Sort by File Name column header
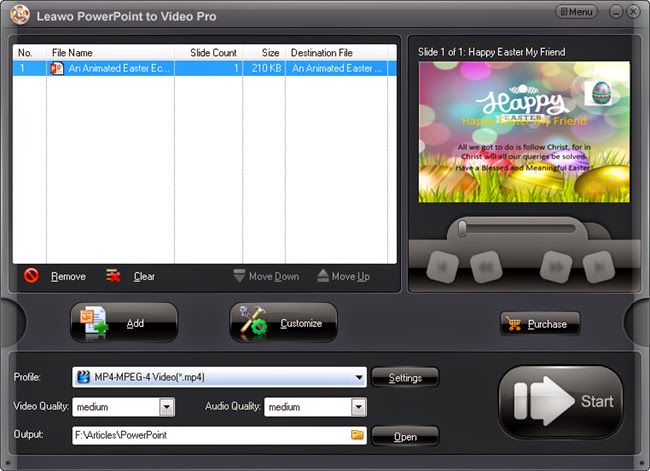650x471 pixels. [110, 53]
